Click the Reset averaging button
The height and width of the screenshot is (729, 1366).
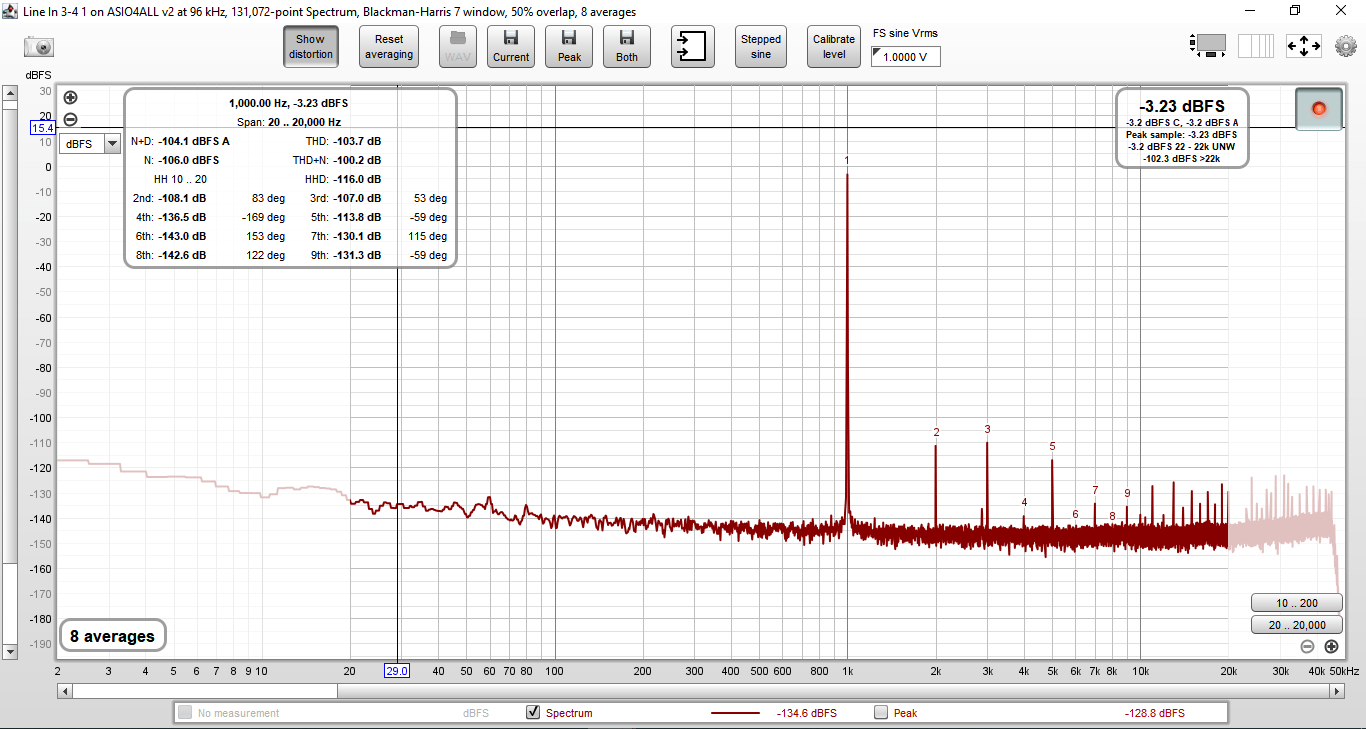coord(389,46)
